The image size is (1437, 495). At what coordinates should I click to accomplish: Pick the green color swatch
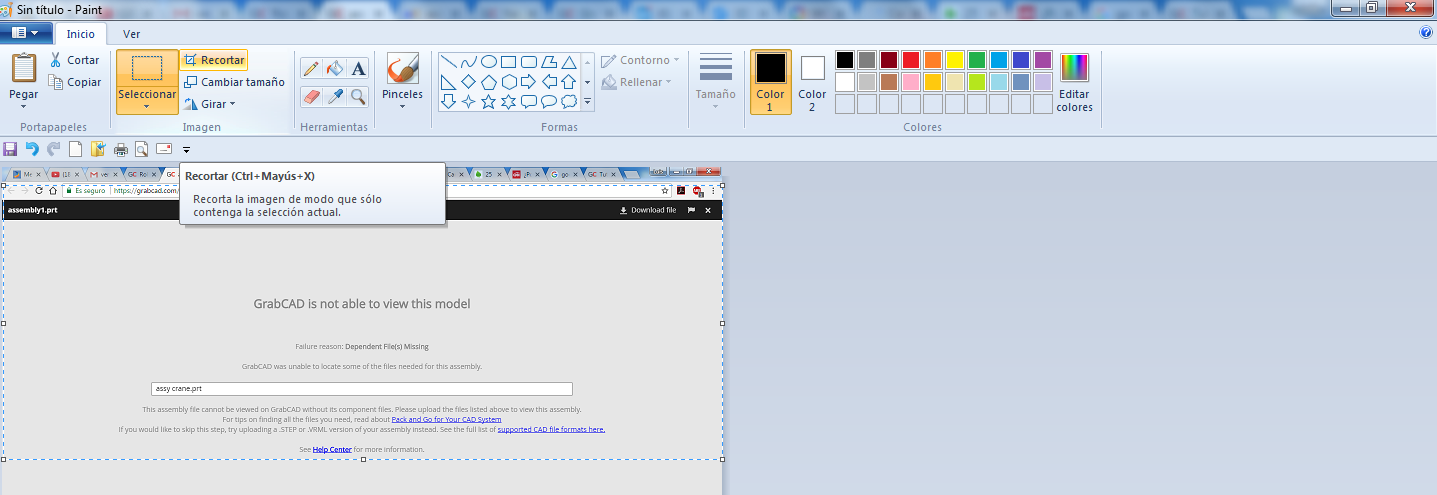coord(977,60)
